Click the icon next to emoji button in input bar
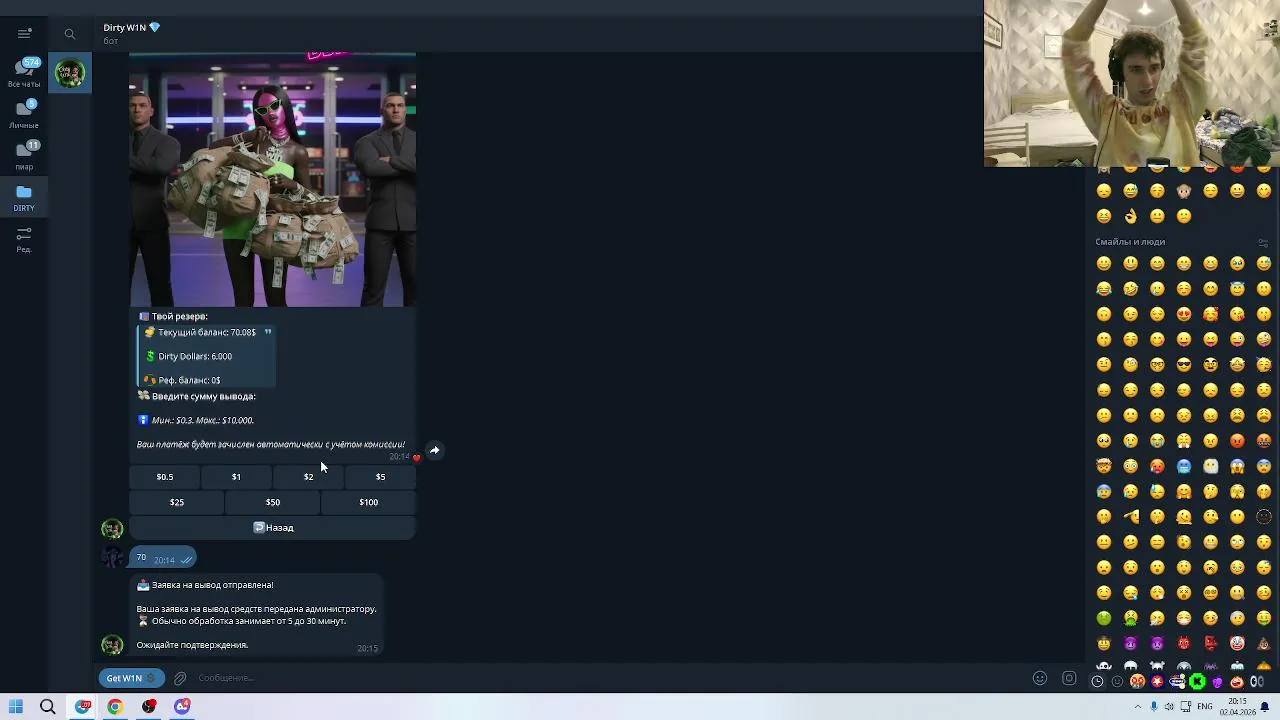Image resolution: width=1280 pixels, height=720 pixels. pyautogui.click(x=1069, y=678)
